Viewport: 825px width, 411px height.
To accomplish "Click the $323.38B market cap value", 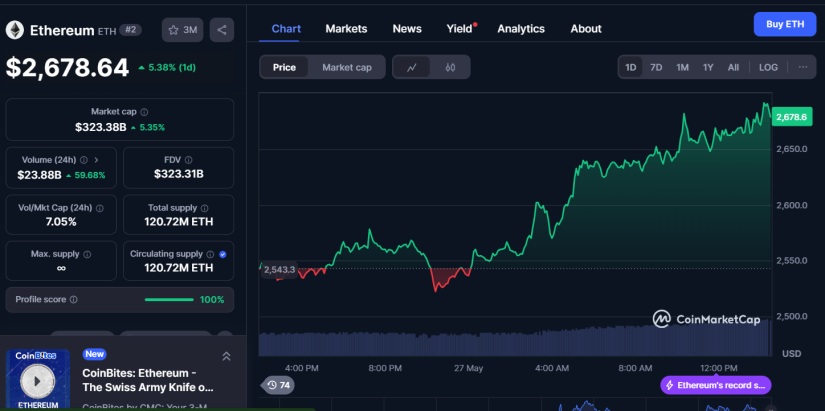I will [100, 127].
